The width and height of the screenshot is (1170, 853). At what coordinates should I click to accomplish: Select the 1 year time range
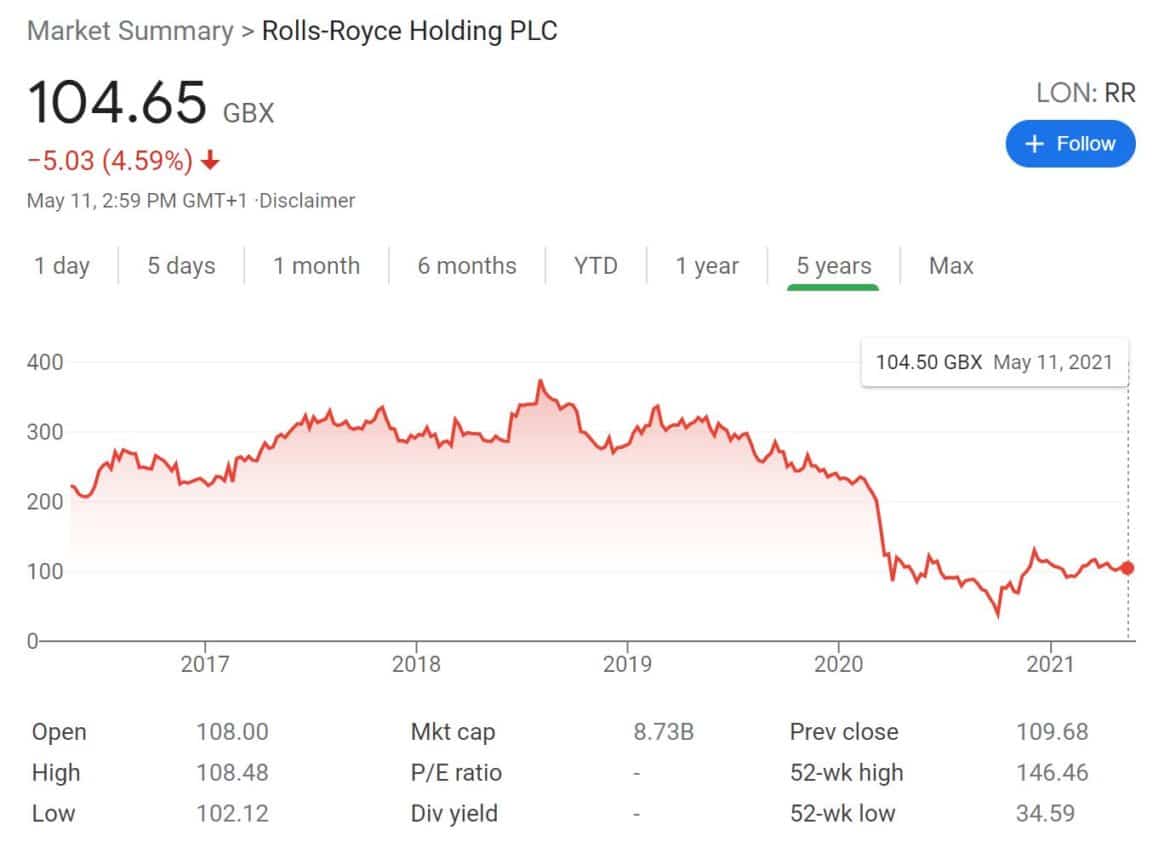click(x=707, y=266)
